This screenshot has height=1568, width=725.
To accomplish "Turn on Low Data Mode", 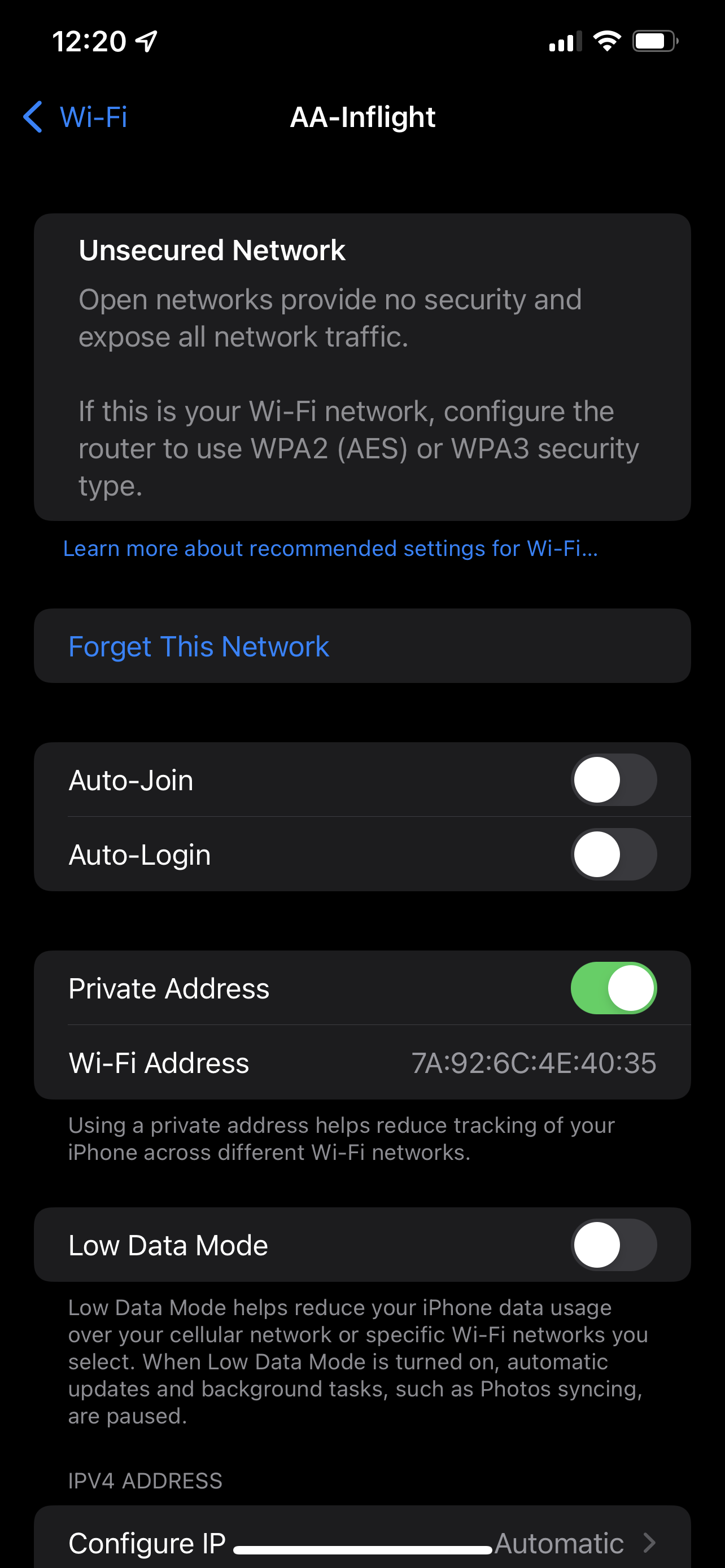I will pos(614,1245).
